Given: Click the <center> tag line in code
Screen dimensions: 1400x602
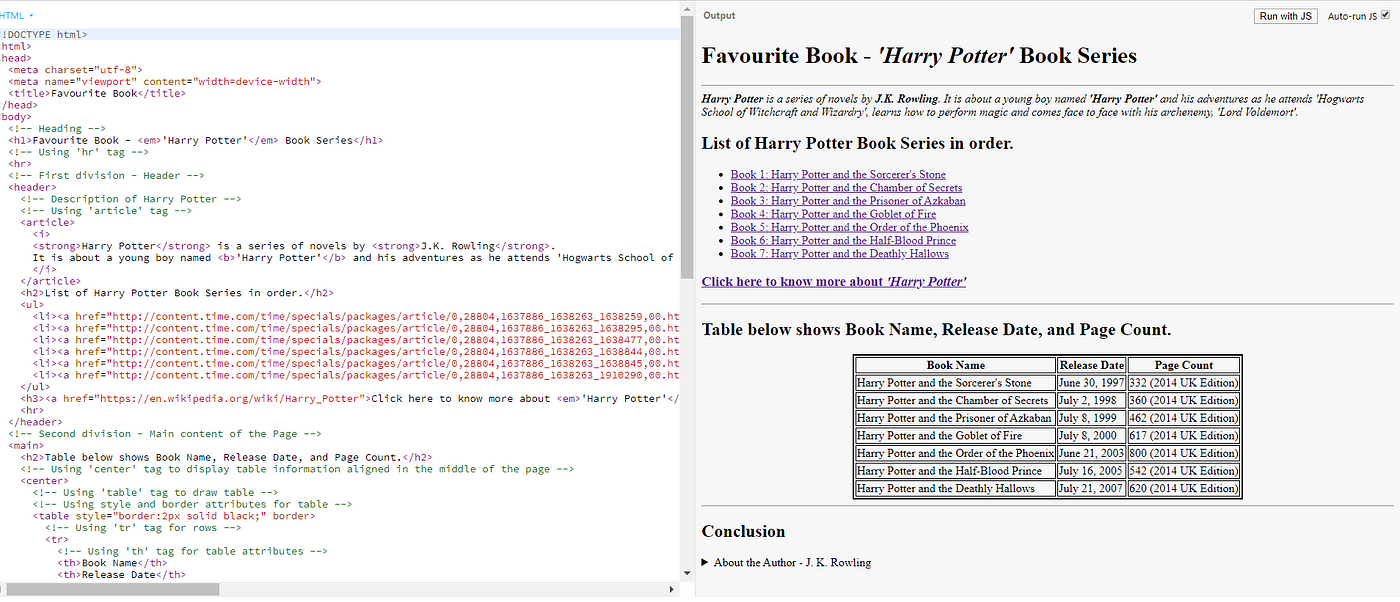Looking at the screenshot, I should click(45, 481).
